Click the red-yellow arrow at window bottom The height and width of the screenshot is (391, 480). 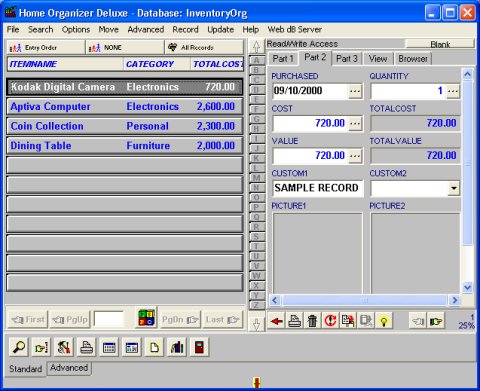257,382
